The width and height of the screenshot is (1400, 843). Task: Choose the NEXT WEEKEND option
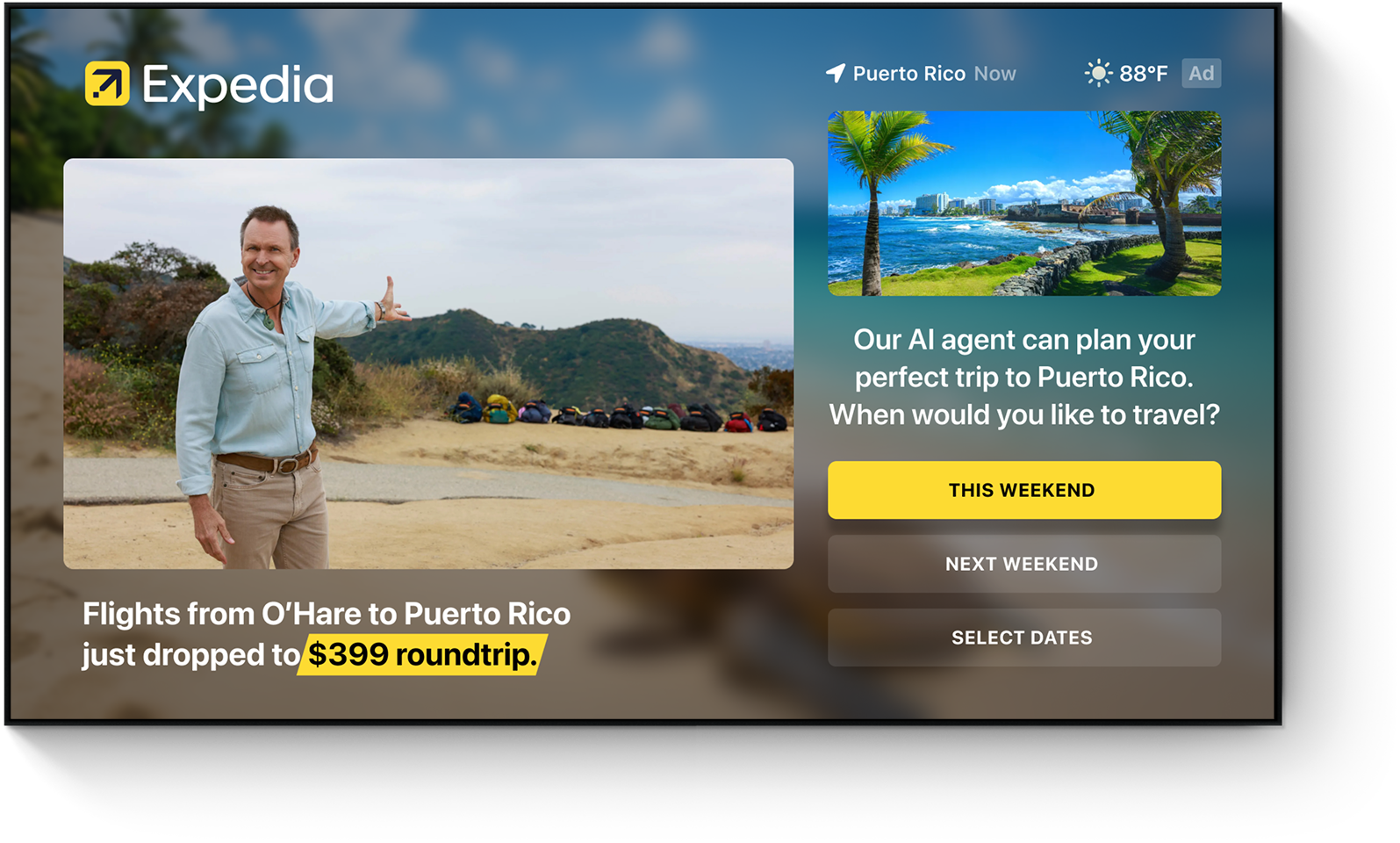(x=1023, y=564)
